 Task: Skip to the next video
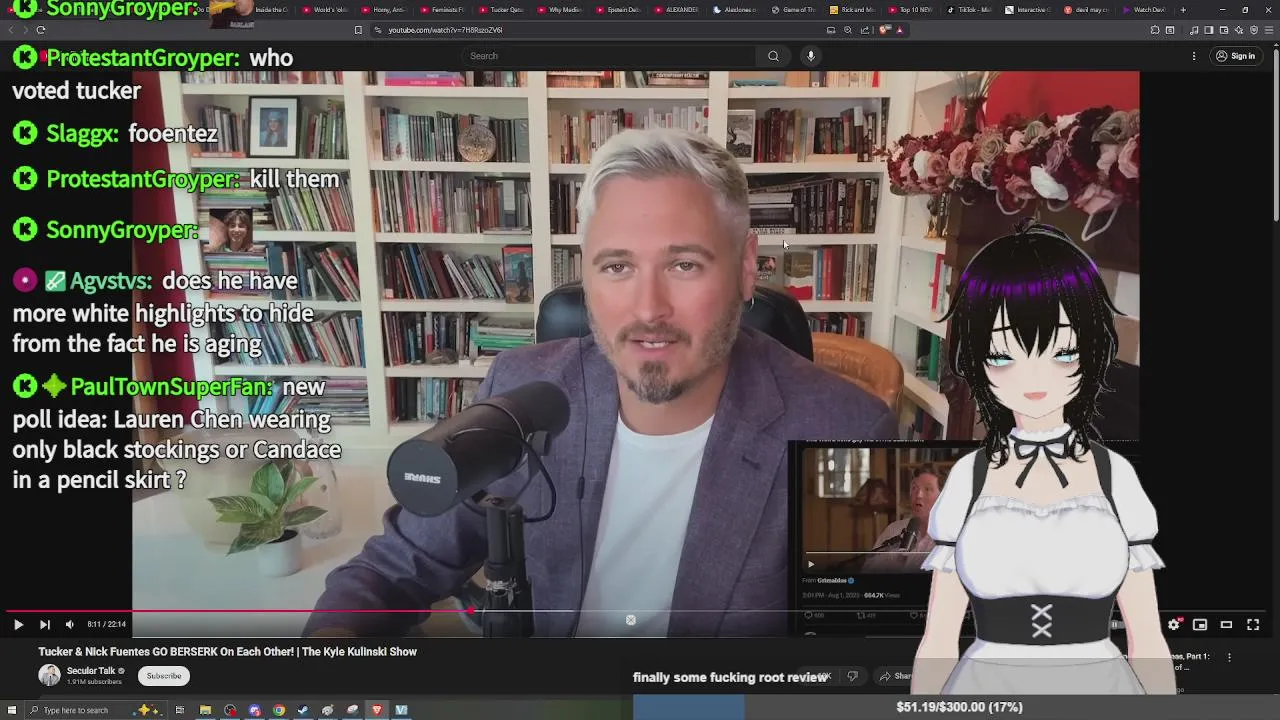[x=44, y=624]
